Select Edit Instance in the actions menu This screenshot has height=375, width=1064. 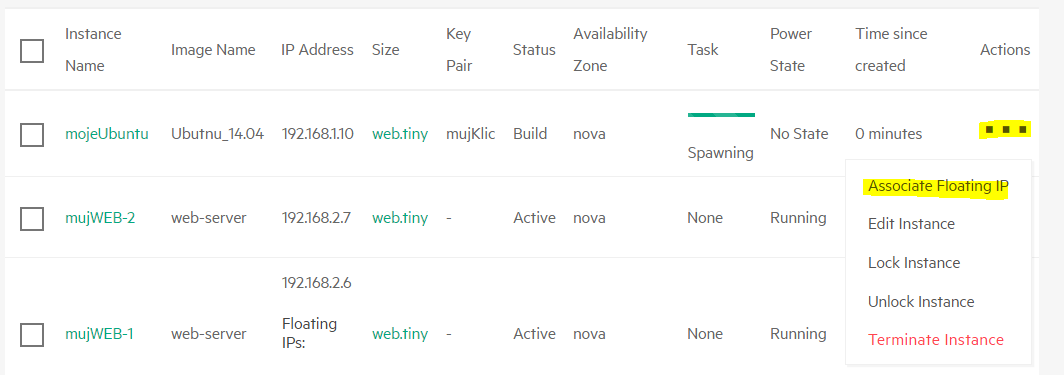pos(911,224)
